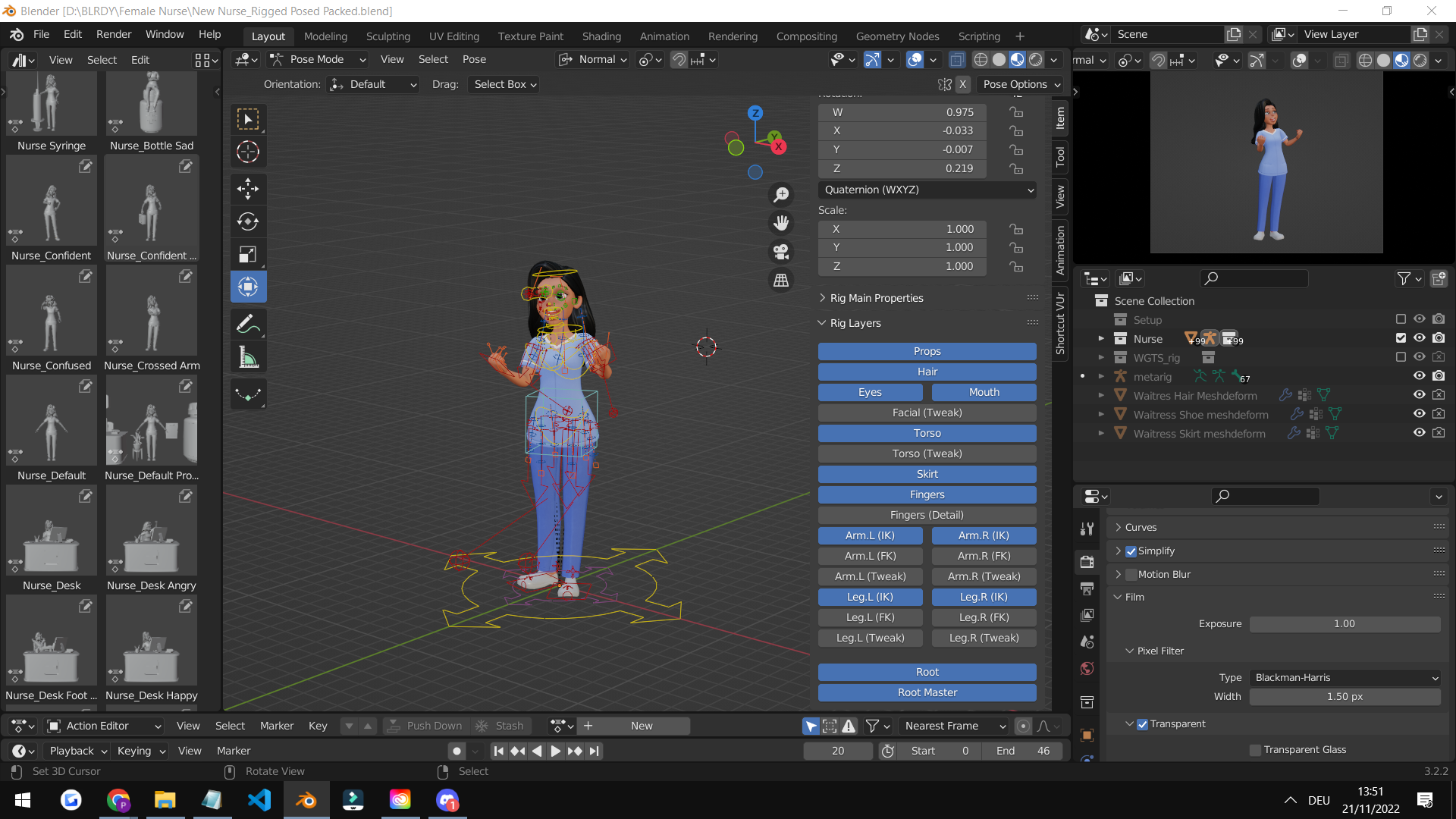Select the Scale tool icon
Image resolution: width=1456 pixels, height=819 pixels.
[x=248, y=254]
